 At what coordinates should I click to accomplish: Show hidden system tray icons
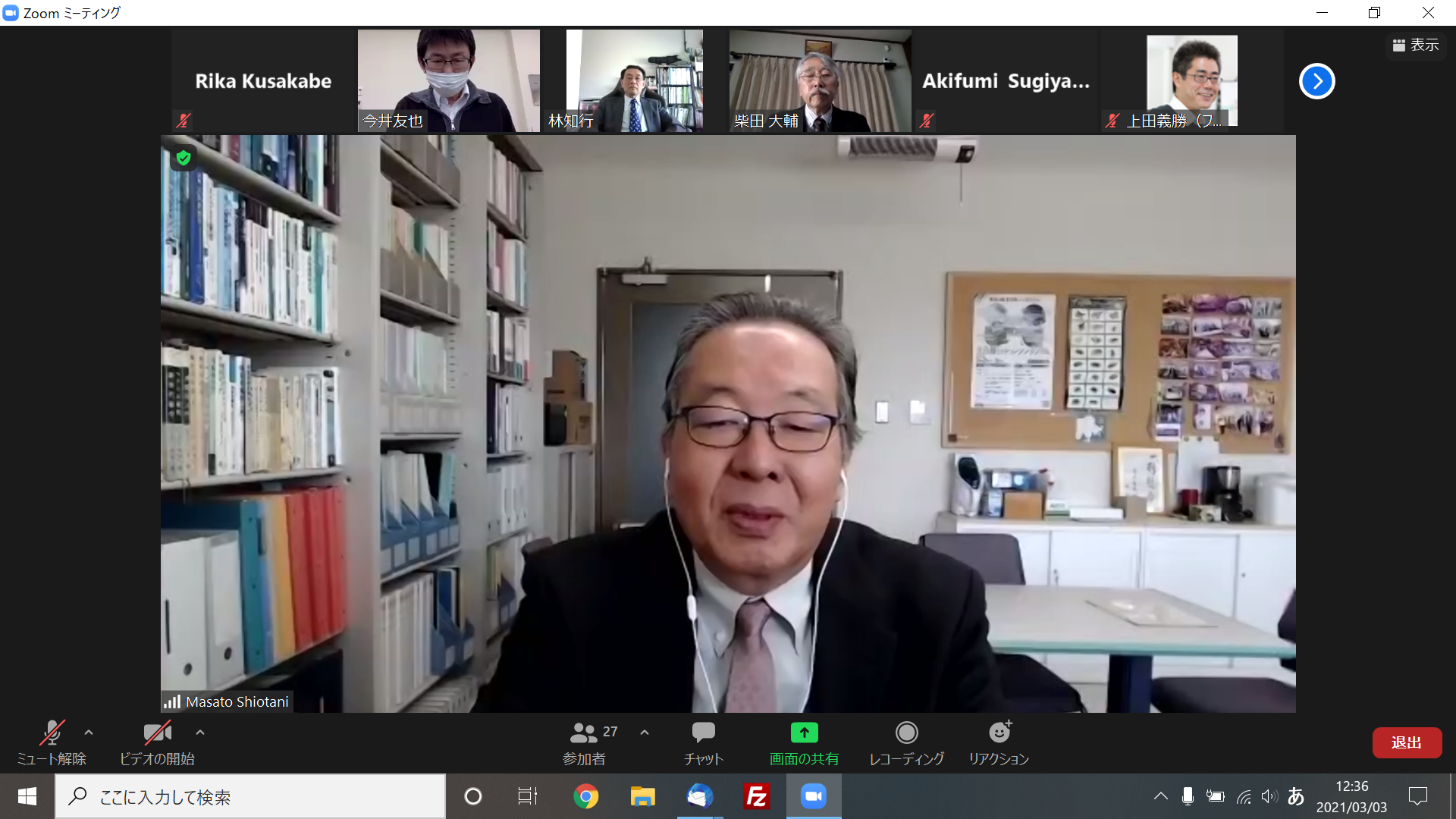click(1160, 796)
